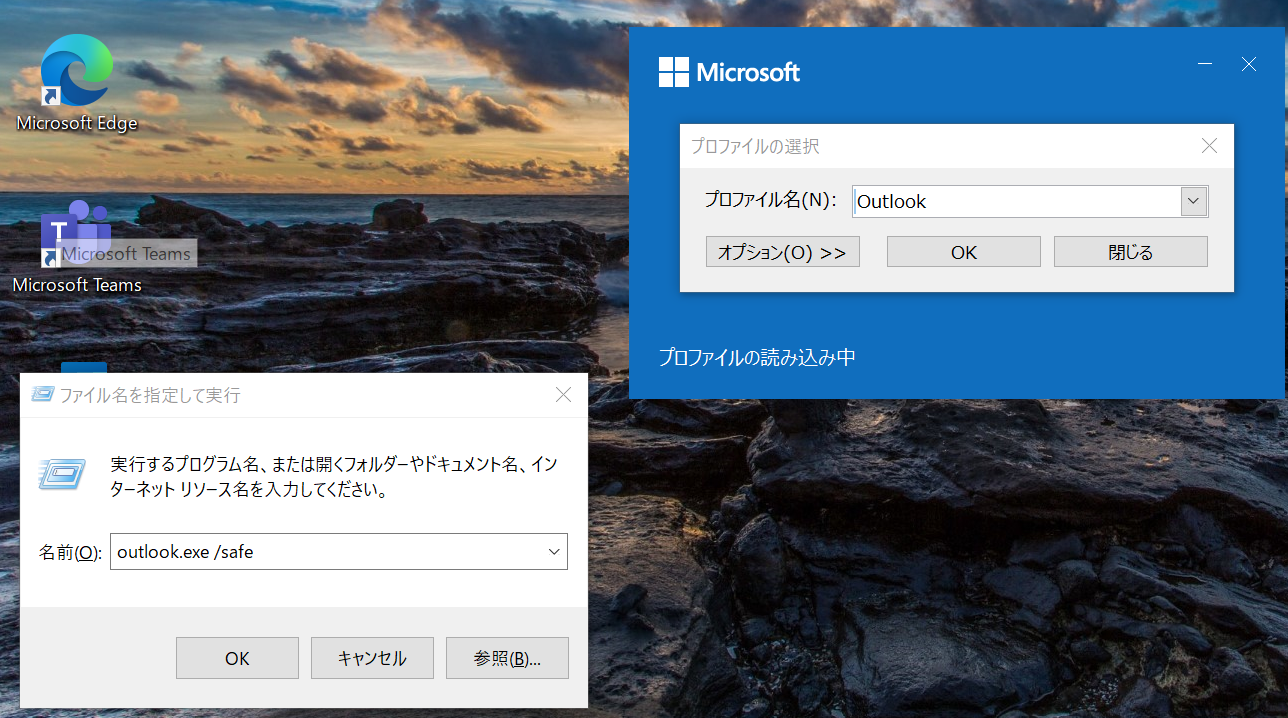
Task: Close the Run dialog window
Action: pyautogui.click(x=563, y=395)
